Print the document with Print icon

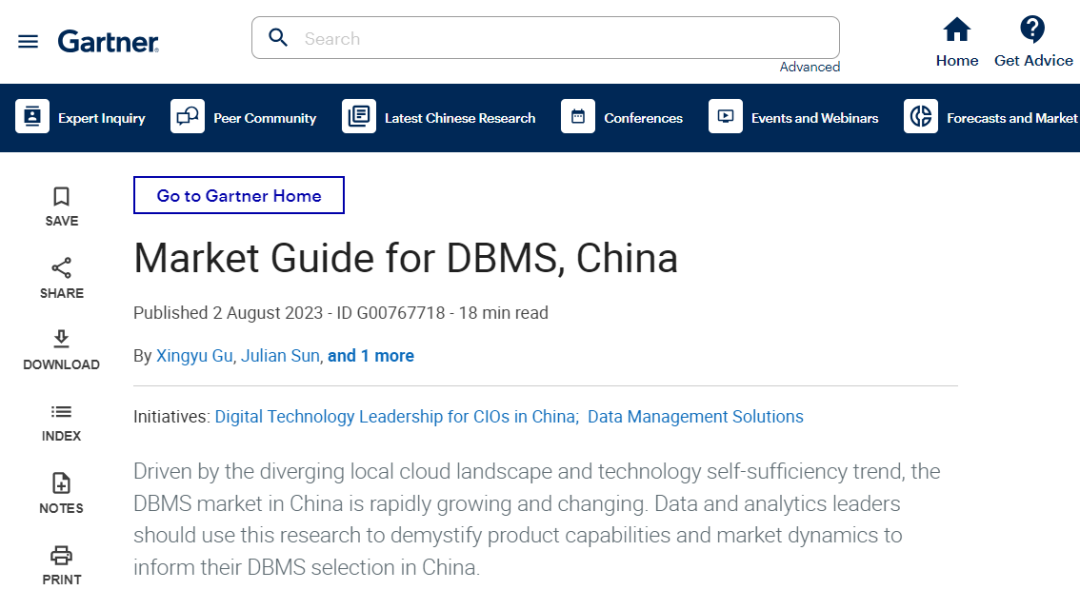(61, 555)
